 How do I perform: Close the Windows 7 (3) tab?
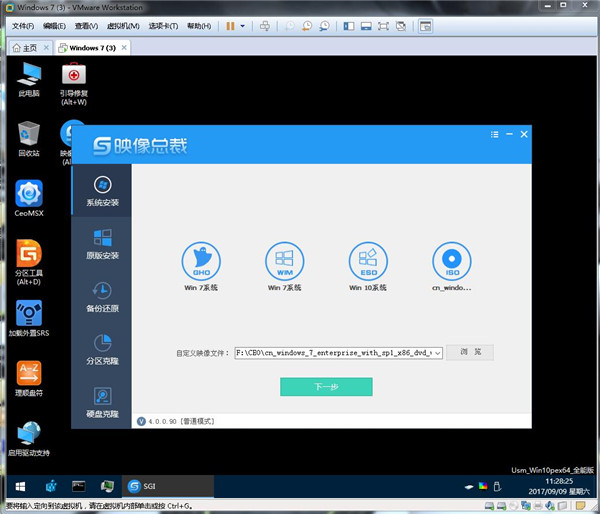click(124, 47)
